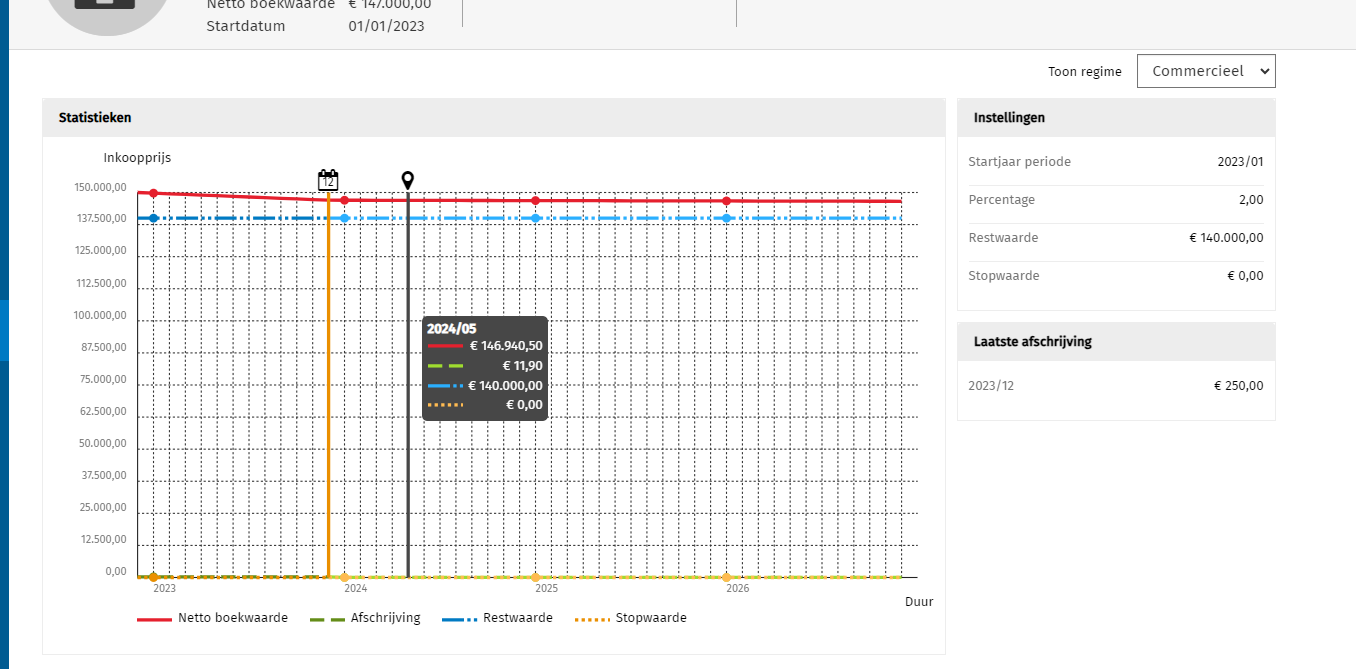This screenshot has height=669, width=1356.
Task: Click the orange Stopwaarde point at 2026
Action: (x=727, y=577)
